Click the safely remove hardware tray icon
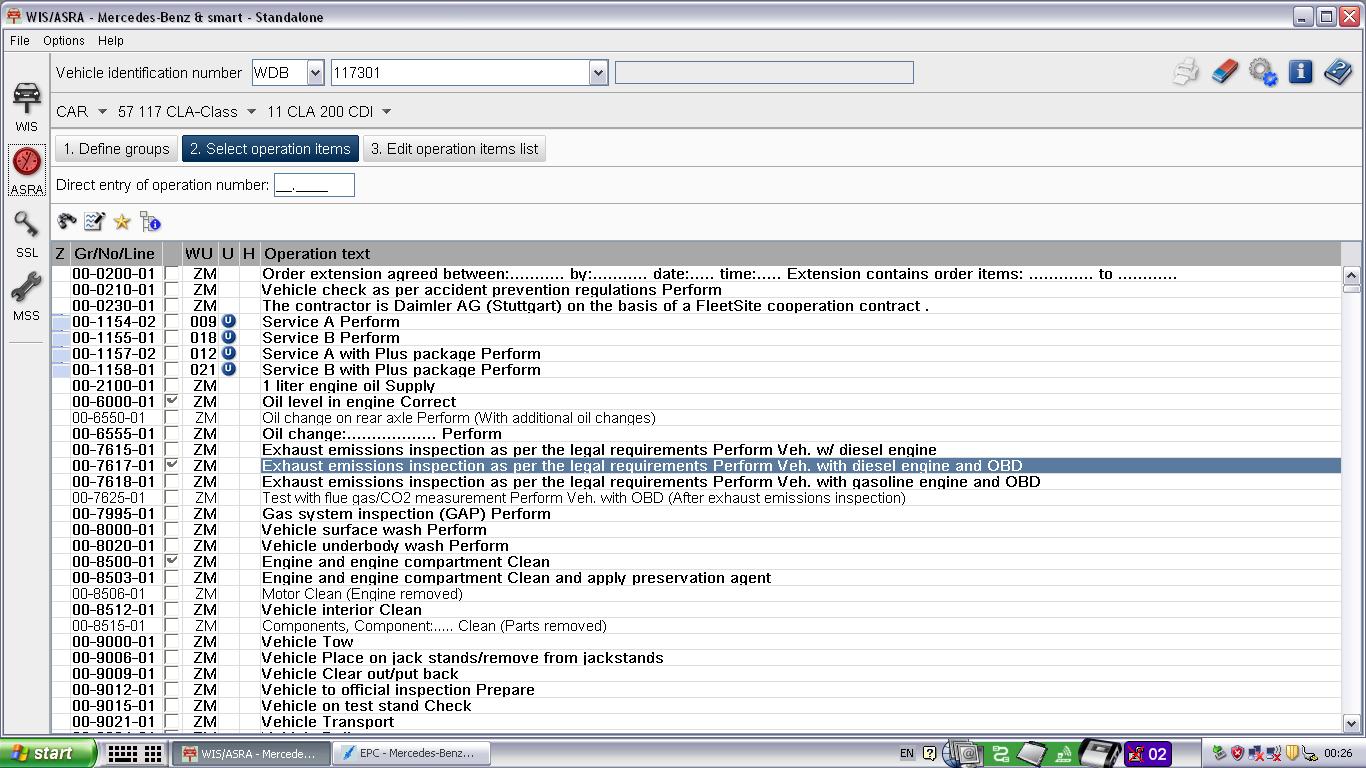The height and width of the screenshot is (768, 1366). click(1219, 753)
